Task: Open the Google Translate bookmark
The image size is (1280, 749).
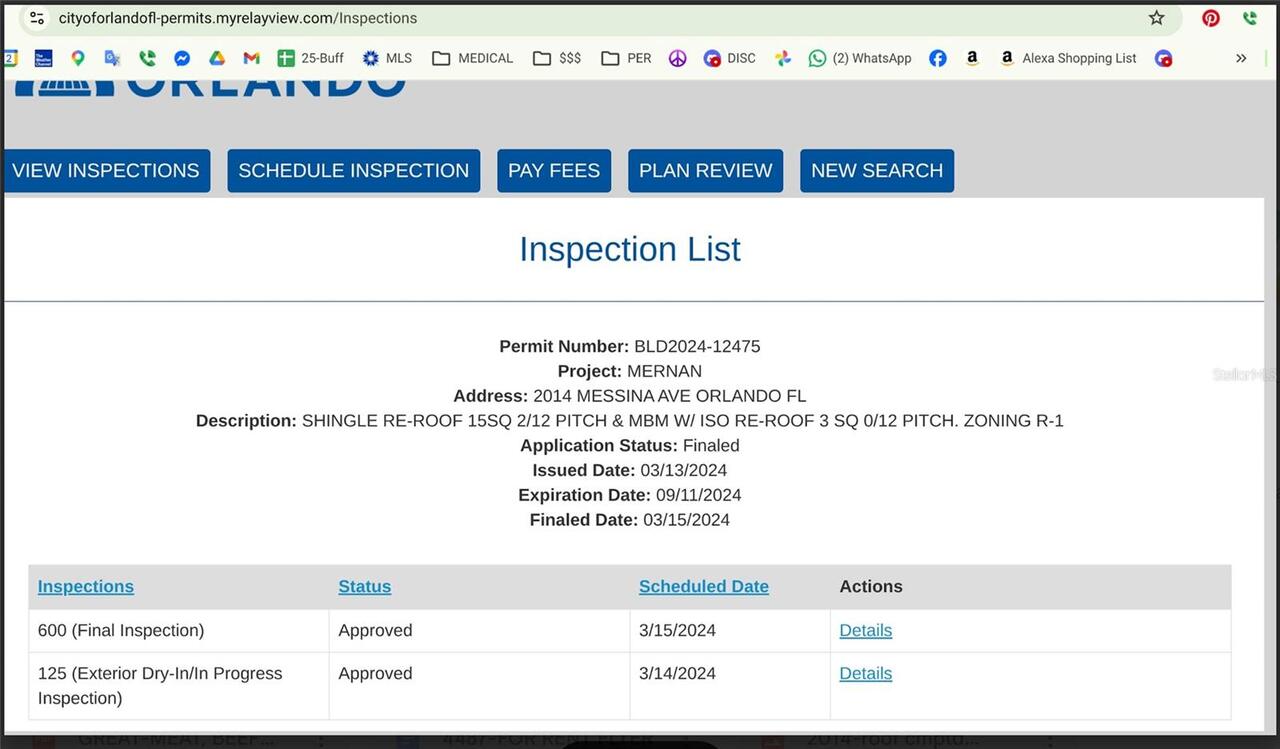Action: pos(112,58)
